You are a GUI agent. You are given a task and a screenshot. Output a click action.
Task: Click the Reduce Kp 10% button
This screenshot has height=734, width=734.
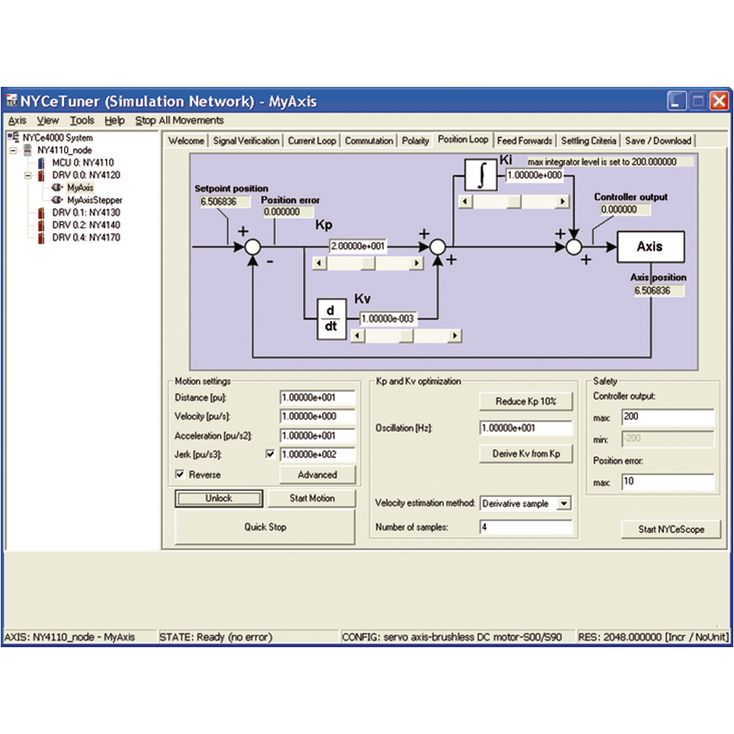pyautogui.click(x=526, y=402)
